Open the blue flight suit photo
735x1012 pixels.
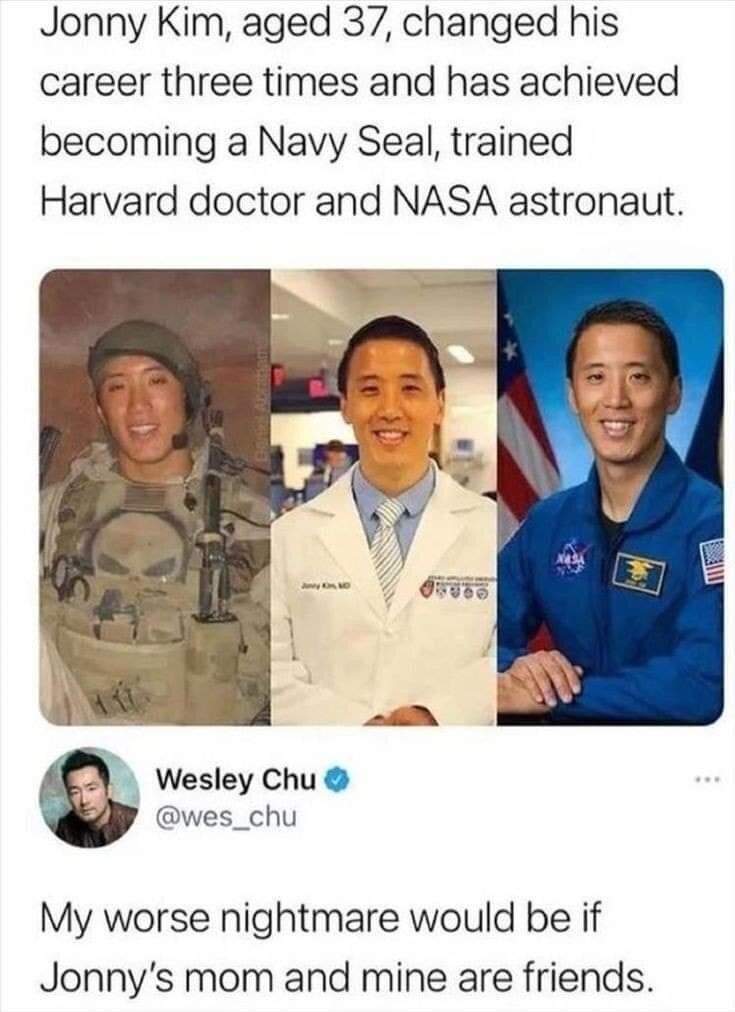tap(610, 498)
